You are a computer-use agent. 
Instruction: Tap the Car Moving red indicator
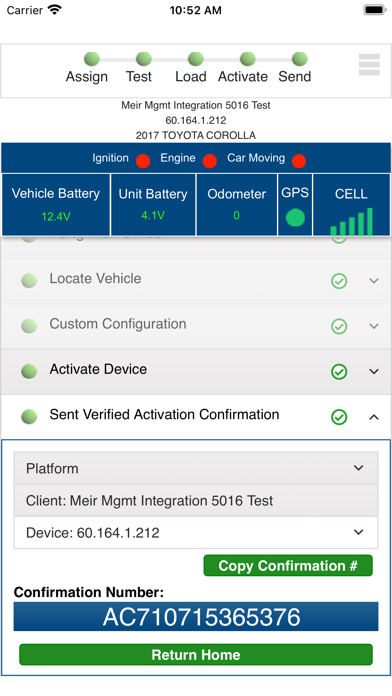(299, 161)
